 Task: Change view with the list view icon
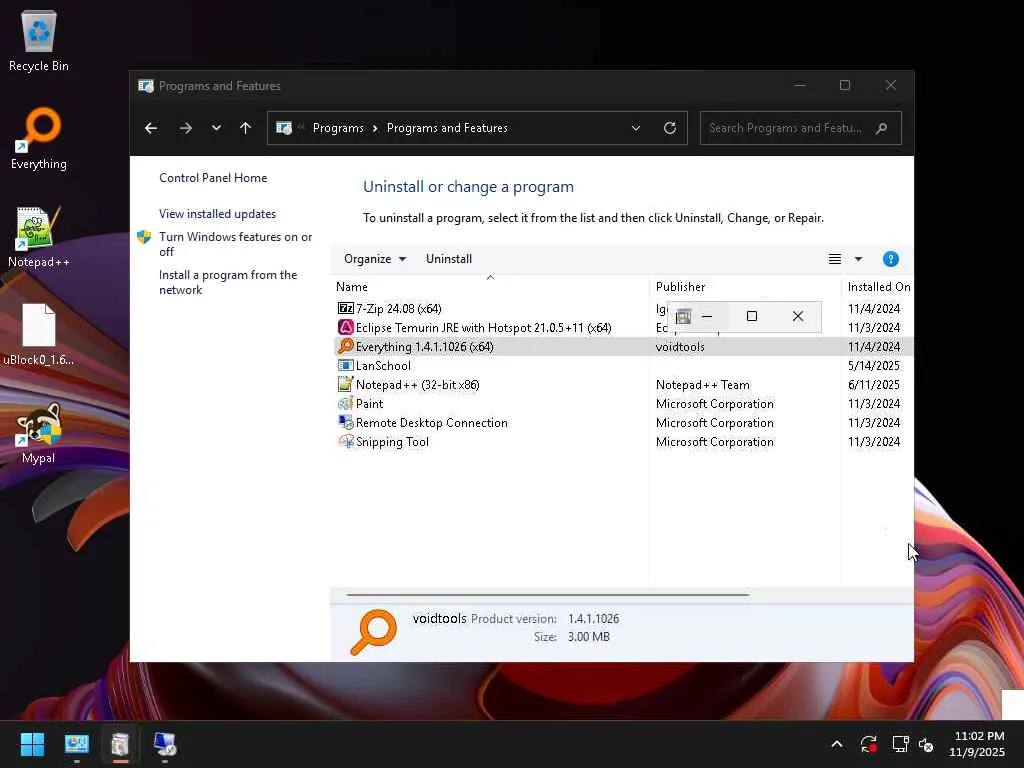tap(835, 259)
